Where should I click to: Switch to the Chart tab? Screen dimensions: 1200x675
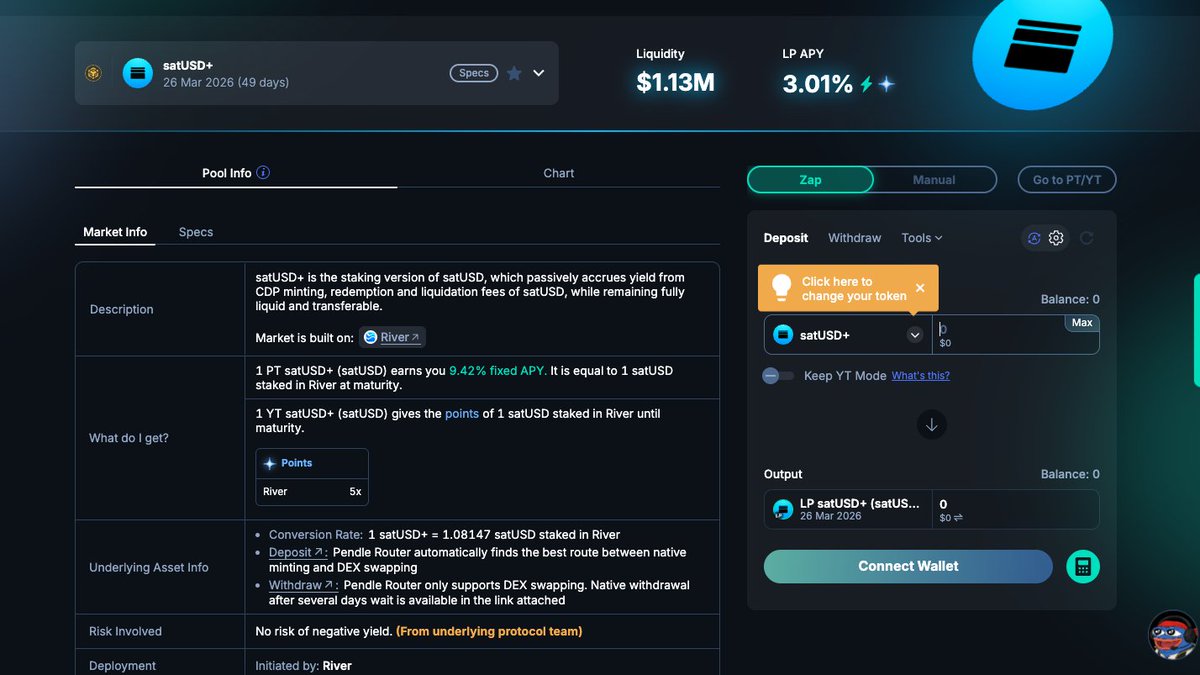(558, 173)
